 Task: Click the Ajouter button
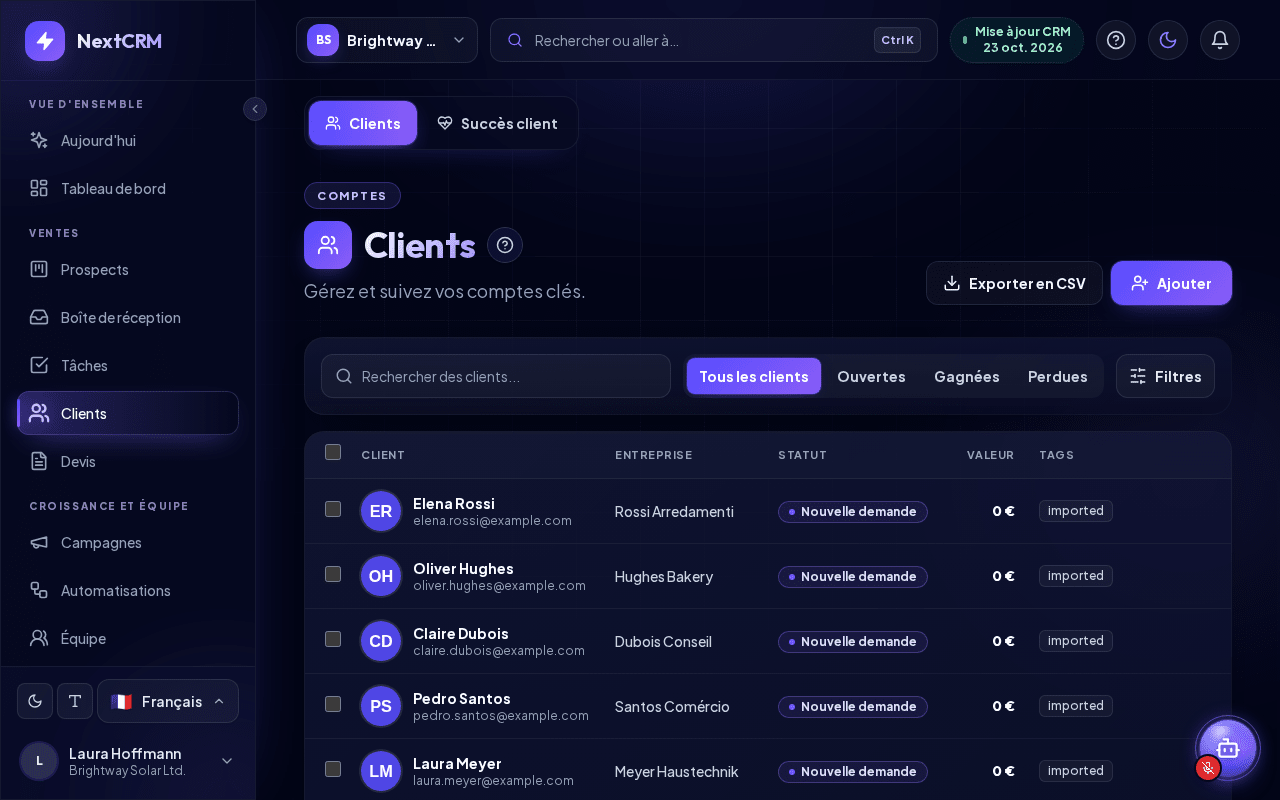(x=1171, y=283)
